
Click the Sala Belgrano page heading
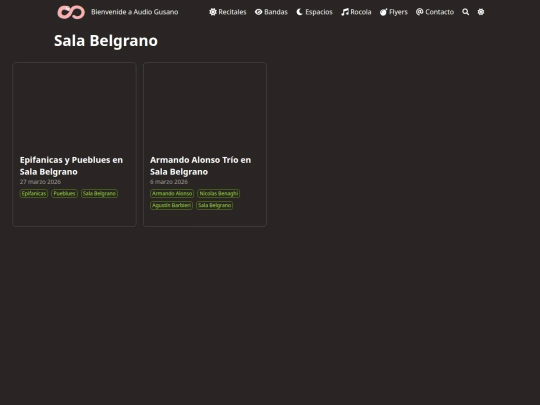point(106,41)
